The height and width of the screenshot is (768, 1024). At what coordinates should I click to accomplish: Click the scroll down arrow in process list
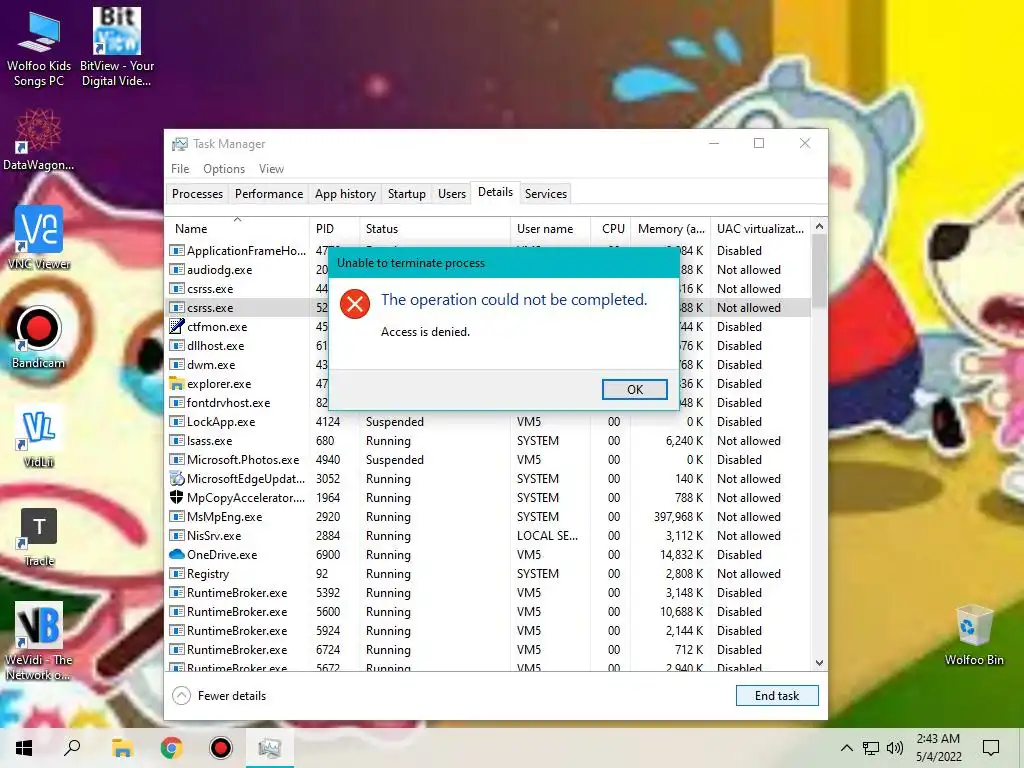[x=819, y=663]
